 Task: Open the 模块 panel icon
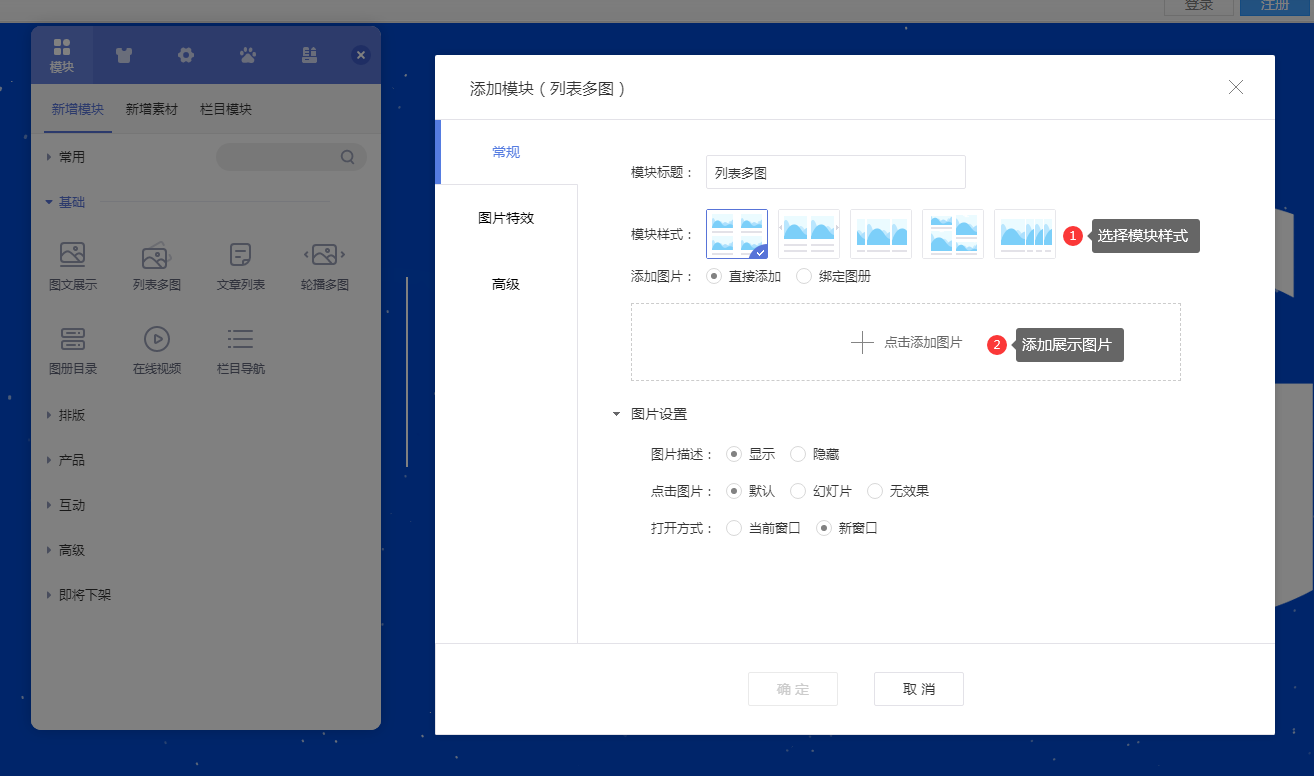(62, 55)
